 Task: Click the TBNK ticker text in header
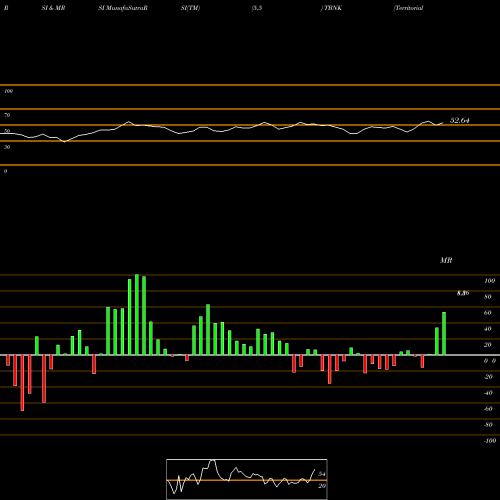332,8
